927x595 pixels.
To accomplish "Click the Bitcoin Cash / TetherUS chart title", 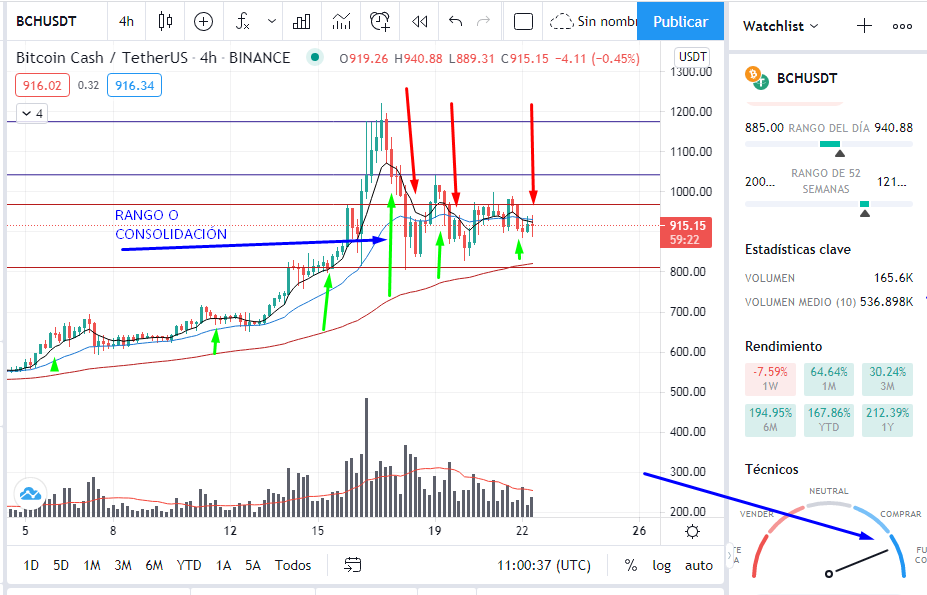I will pos(153,57).
